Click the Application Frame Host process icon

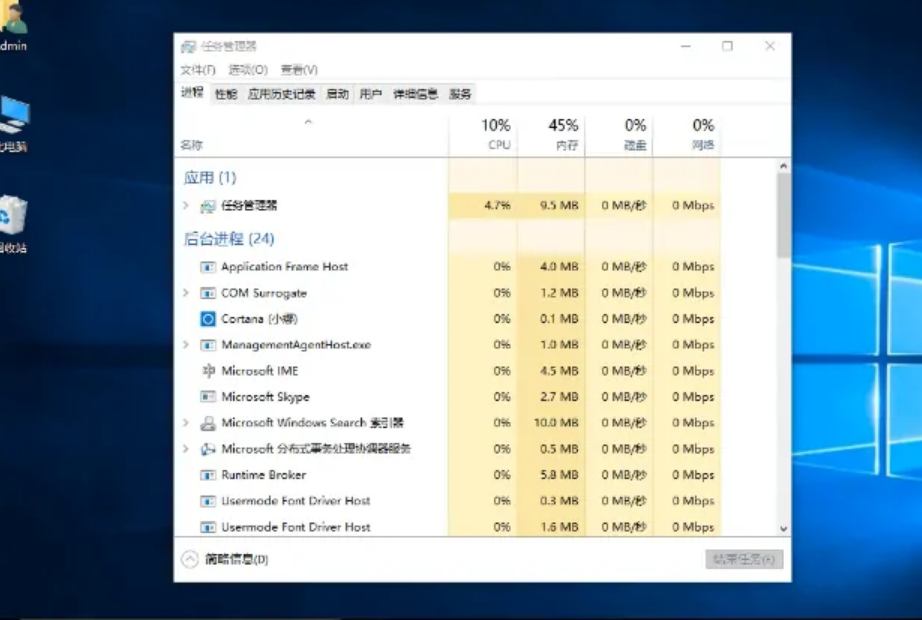[x=207, y=266]
